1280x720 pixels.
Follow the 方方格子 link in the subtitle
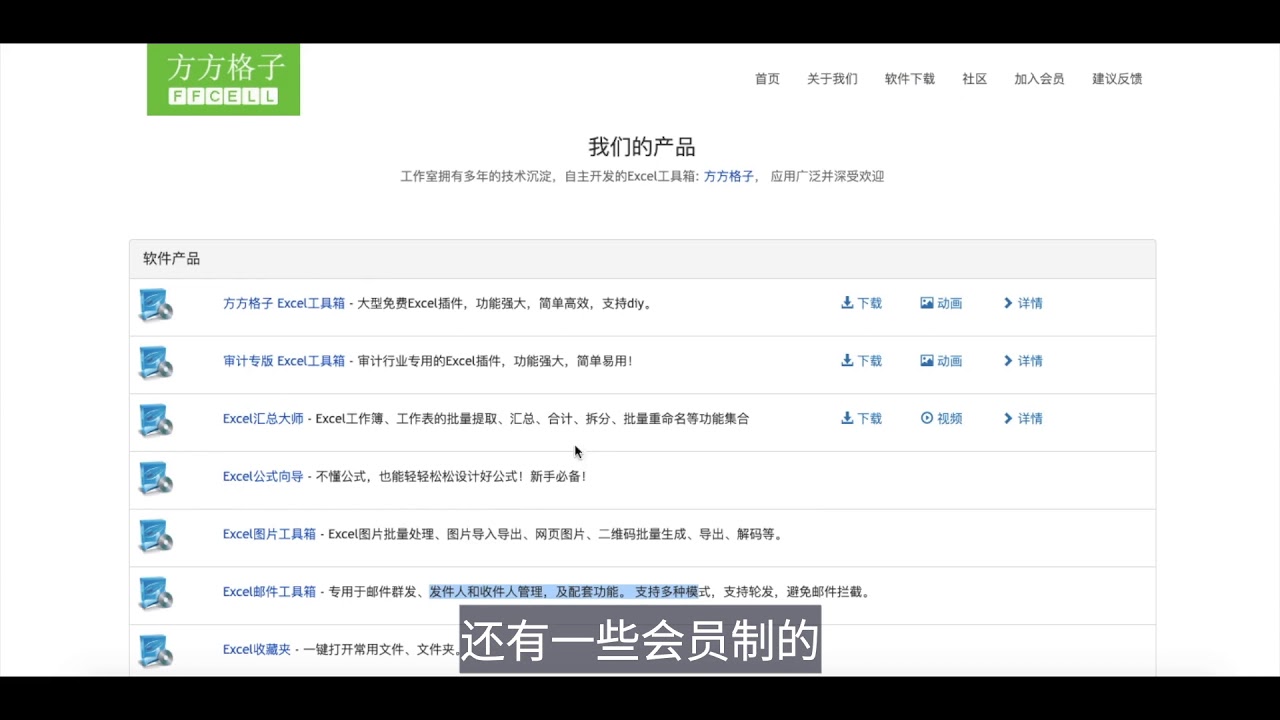pos(729,176)
